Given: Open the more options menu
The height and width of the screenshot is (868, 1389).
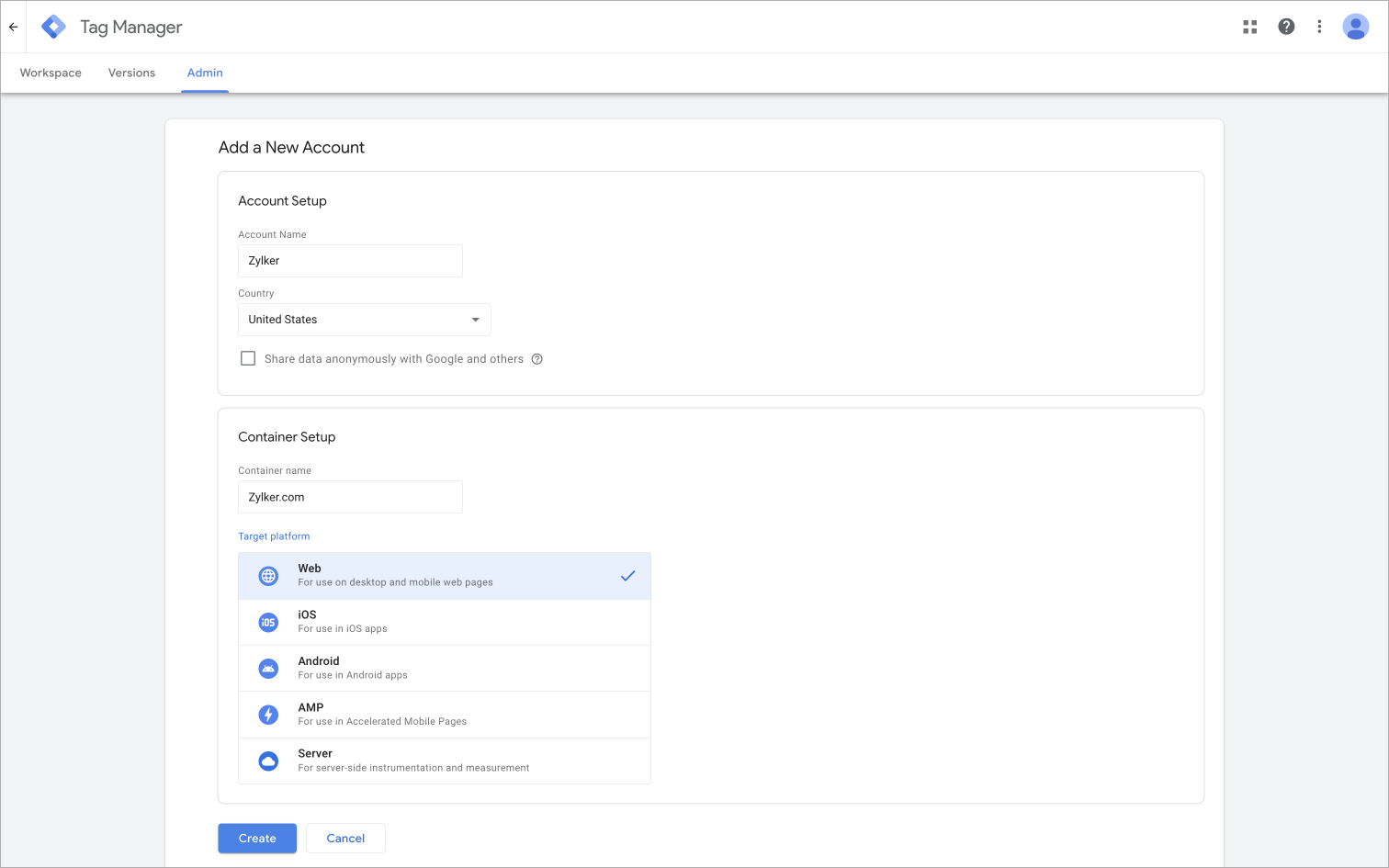Looking at the screenshot, I should tap(1319, 27).
